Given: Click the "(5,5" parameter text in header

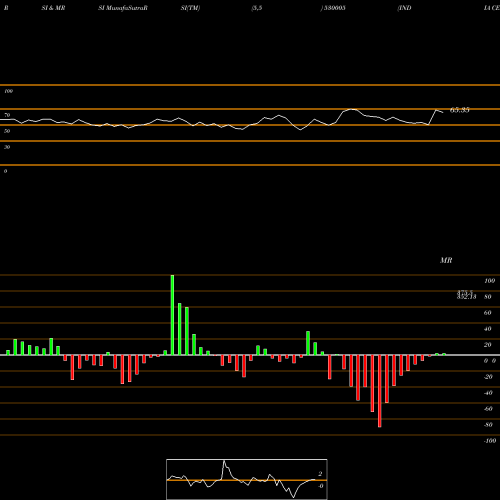Looking at the screenshot, I should (257, 8).
